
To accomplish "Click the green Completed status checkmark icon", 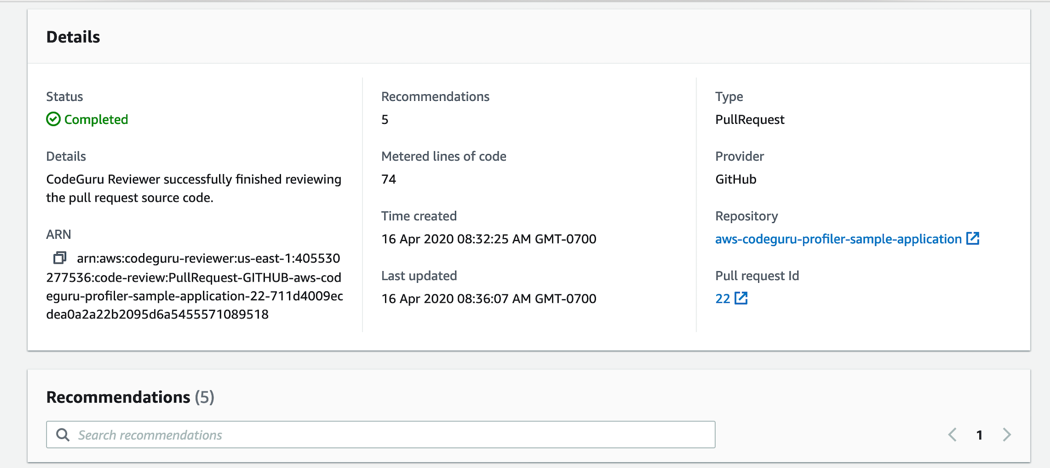I will (x=54, y=119).
